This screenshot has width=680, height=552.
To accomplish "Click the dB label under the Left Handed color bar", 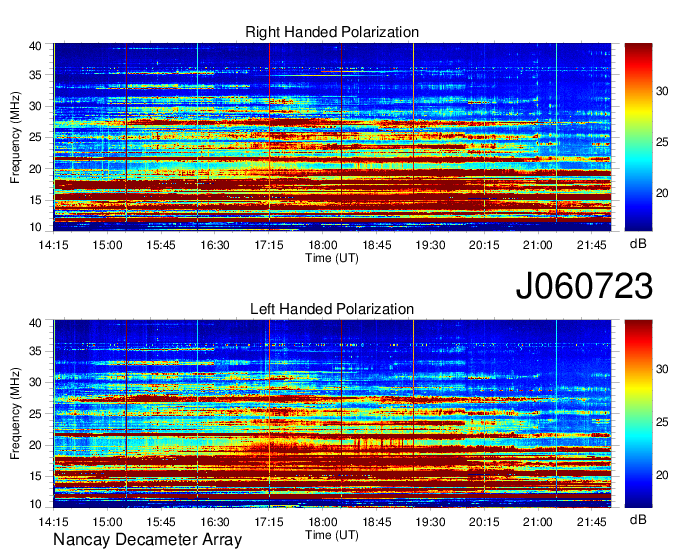I will (638, 519).
